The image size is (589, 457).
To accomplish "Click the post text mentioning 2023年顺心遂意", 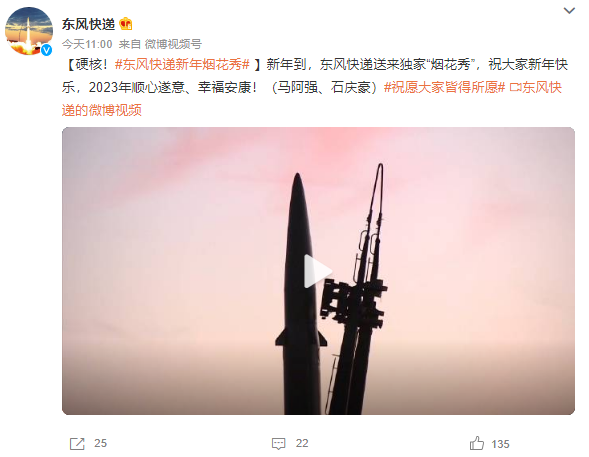I will (137, 87).
